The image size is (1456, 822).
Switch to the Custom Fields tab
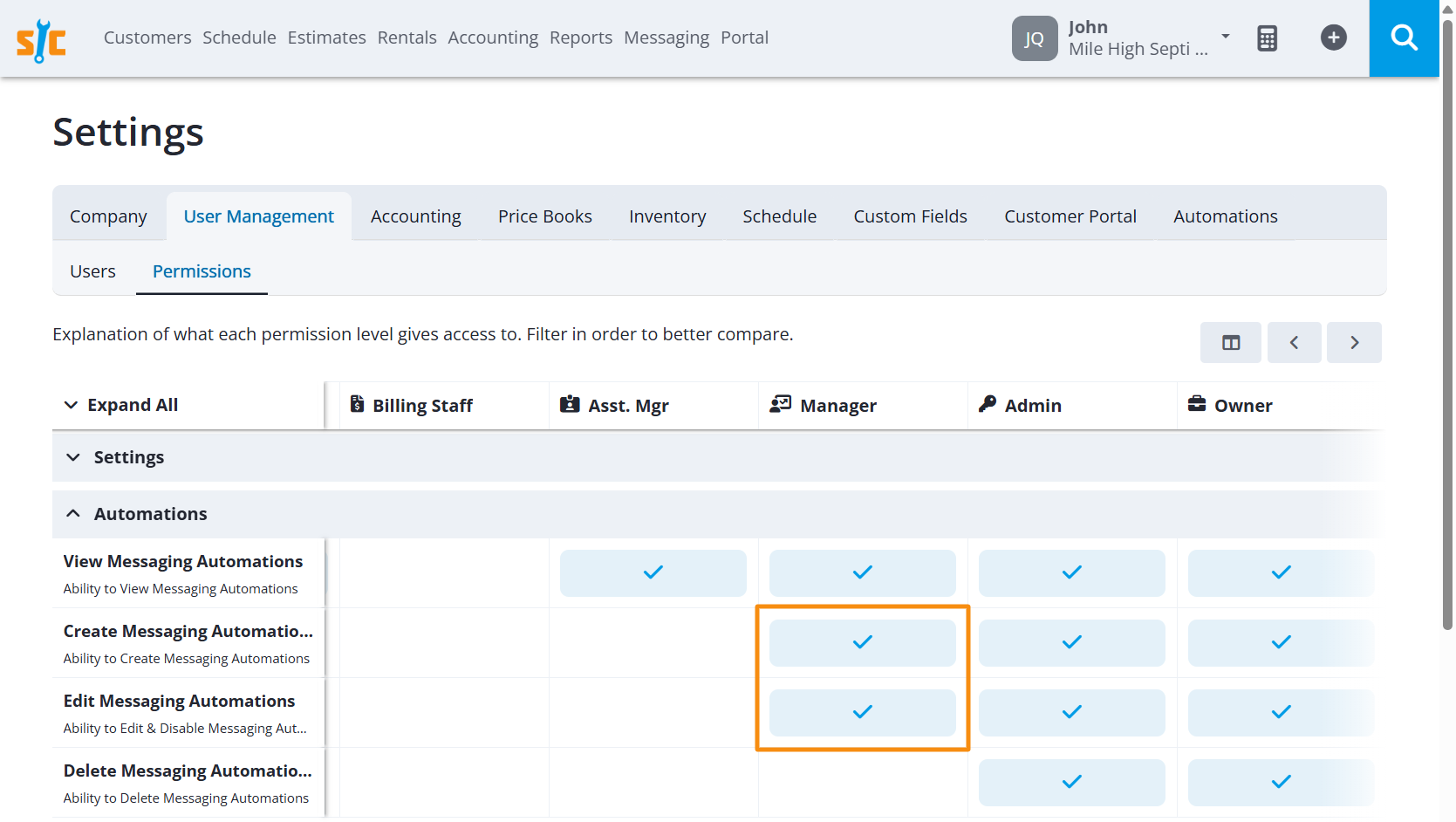910,216
